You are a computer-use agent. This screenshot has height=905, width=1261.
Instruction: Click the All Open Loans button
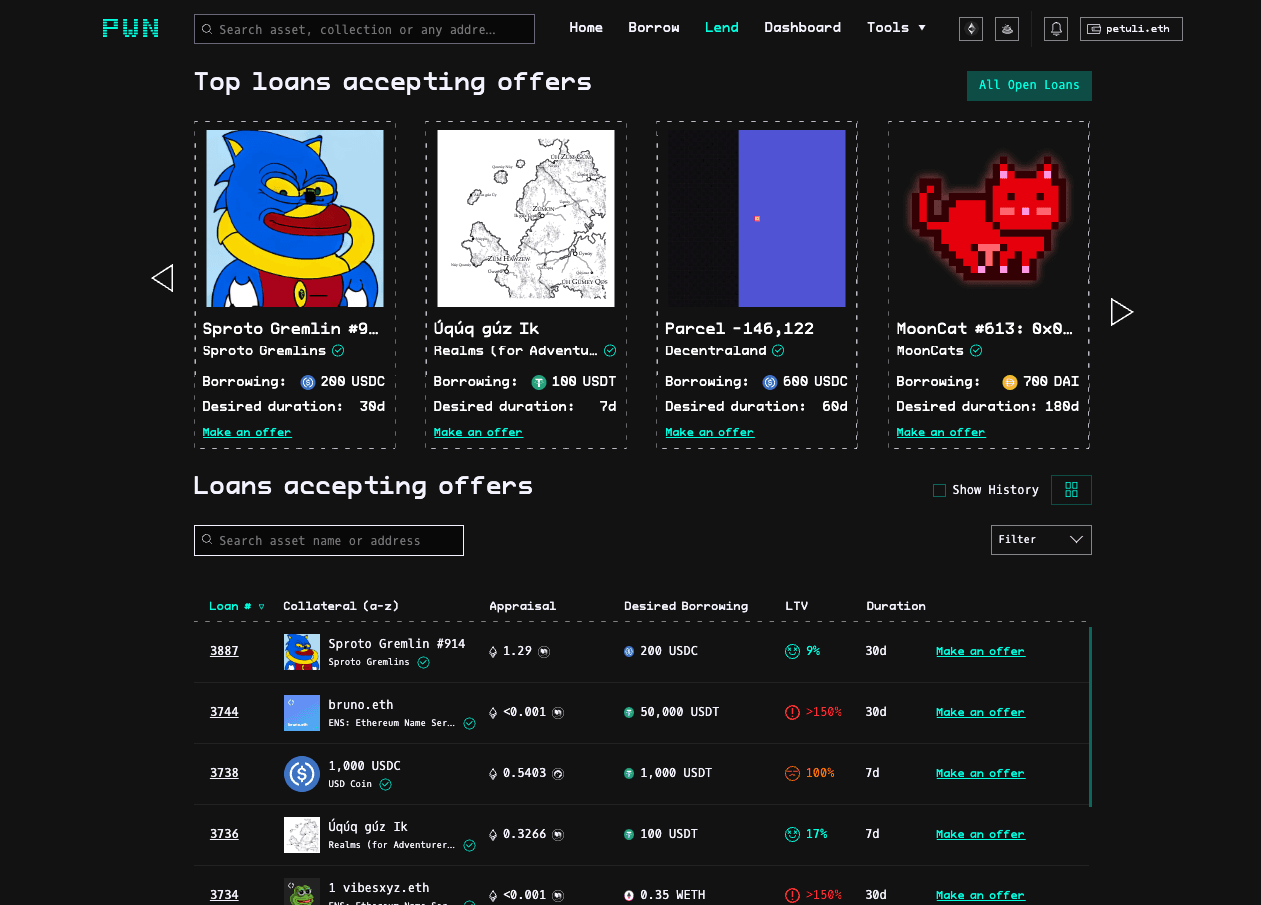(1029, 85)
